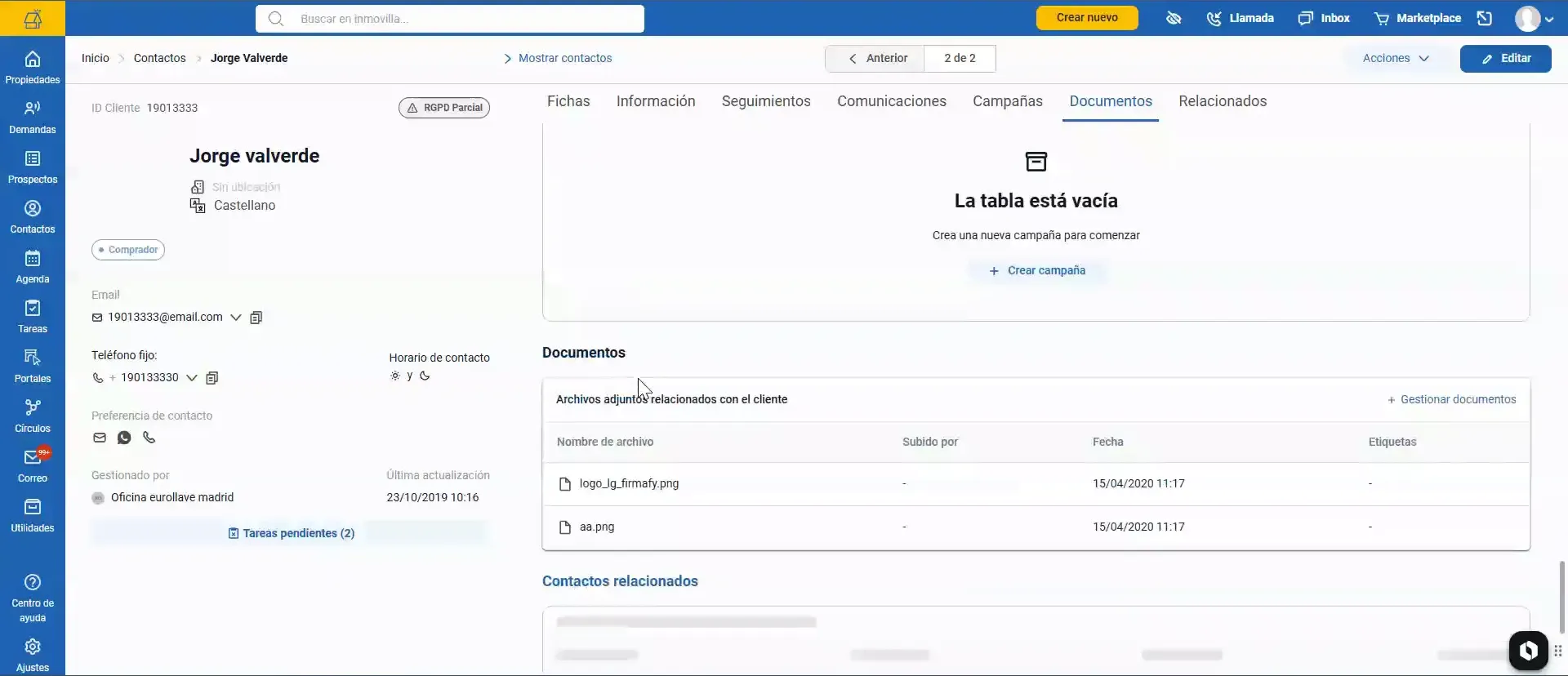This screenshot has height=676, width=1568.
Task: Open Ajustes settings
Action: pyautogui.click(x=33, y=656)
